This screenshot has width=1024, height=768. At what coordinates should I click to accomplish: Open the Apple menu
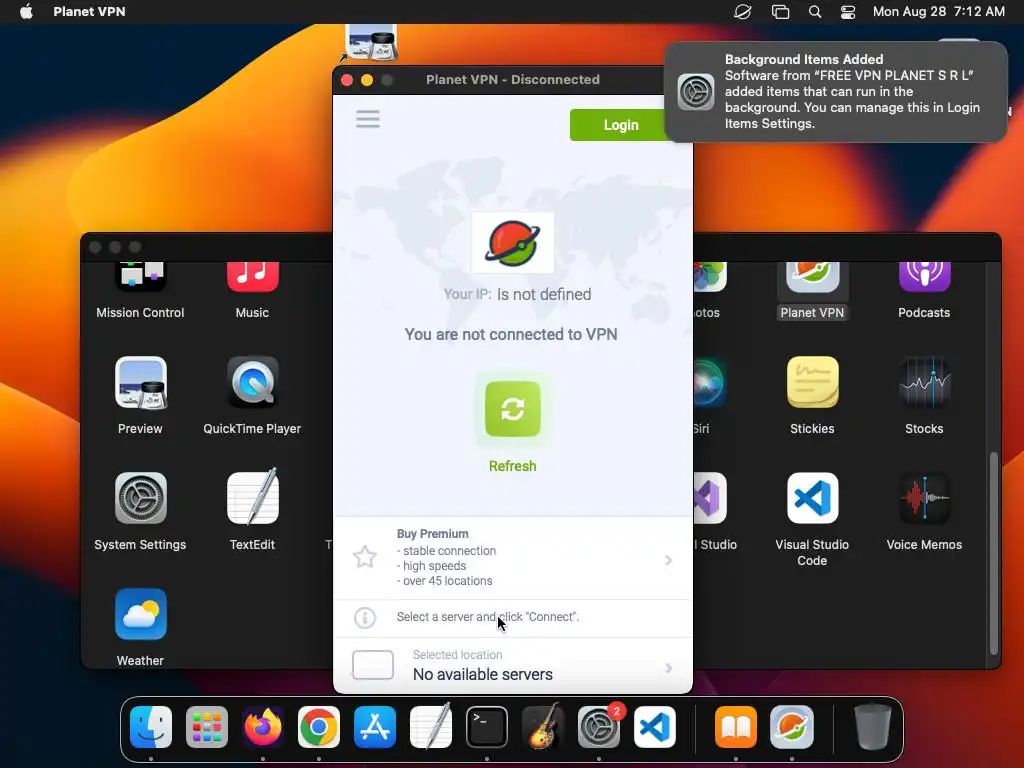[x=26, y=12]
